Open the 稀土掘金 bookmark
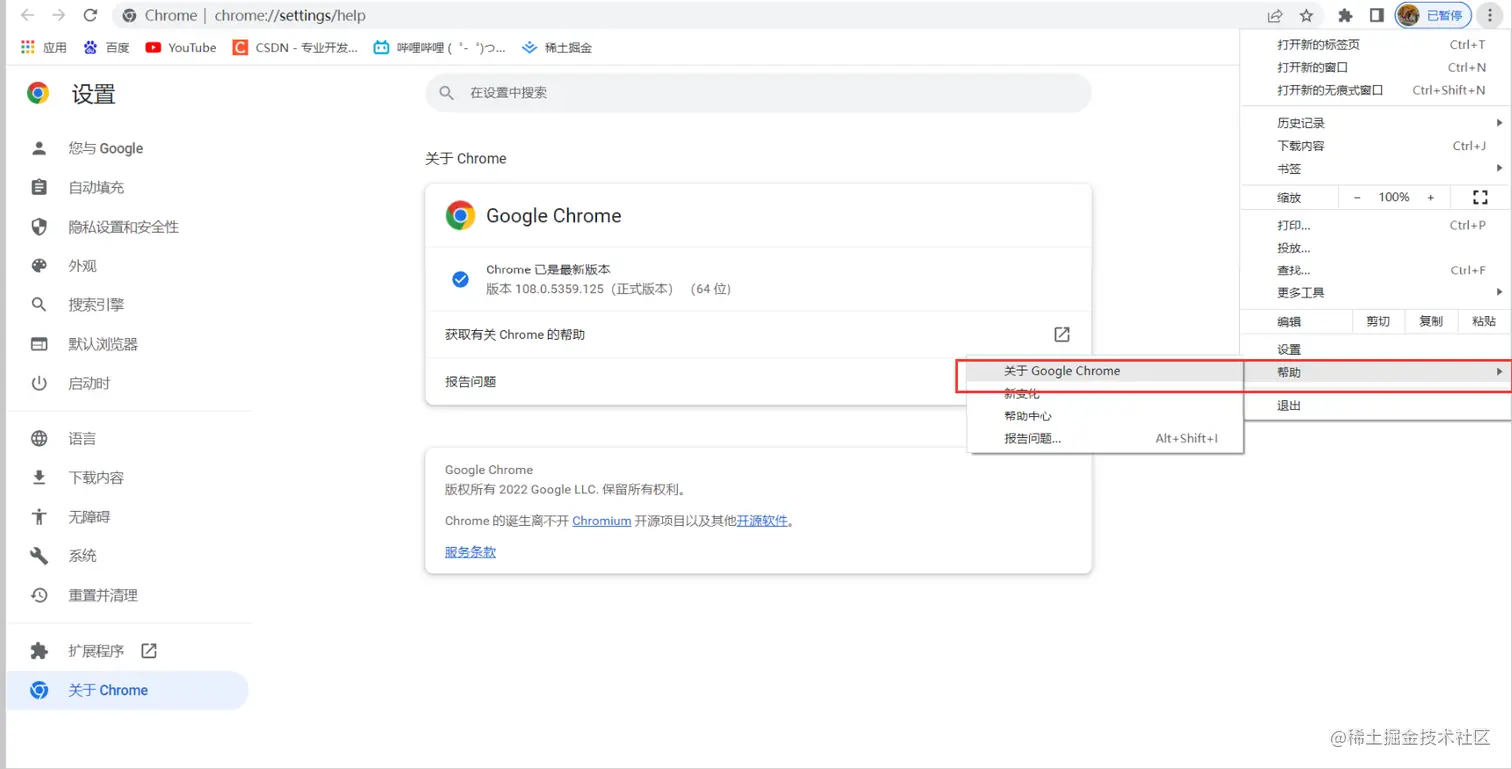This screenshot has height=769, width=1512. (556, 47)
